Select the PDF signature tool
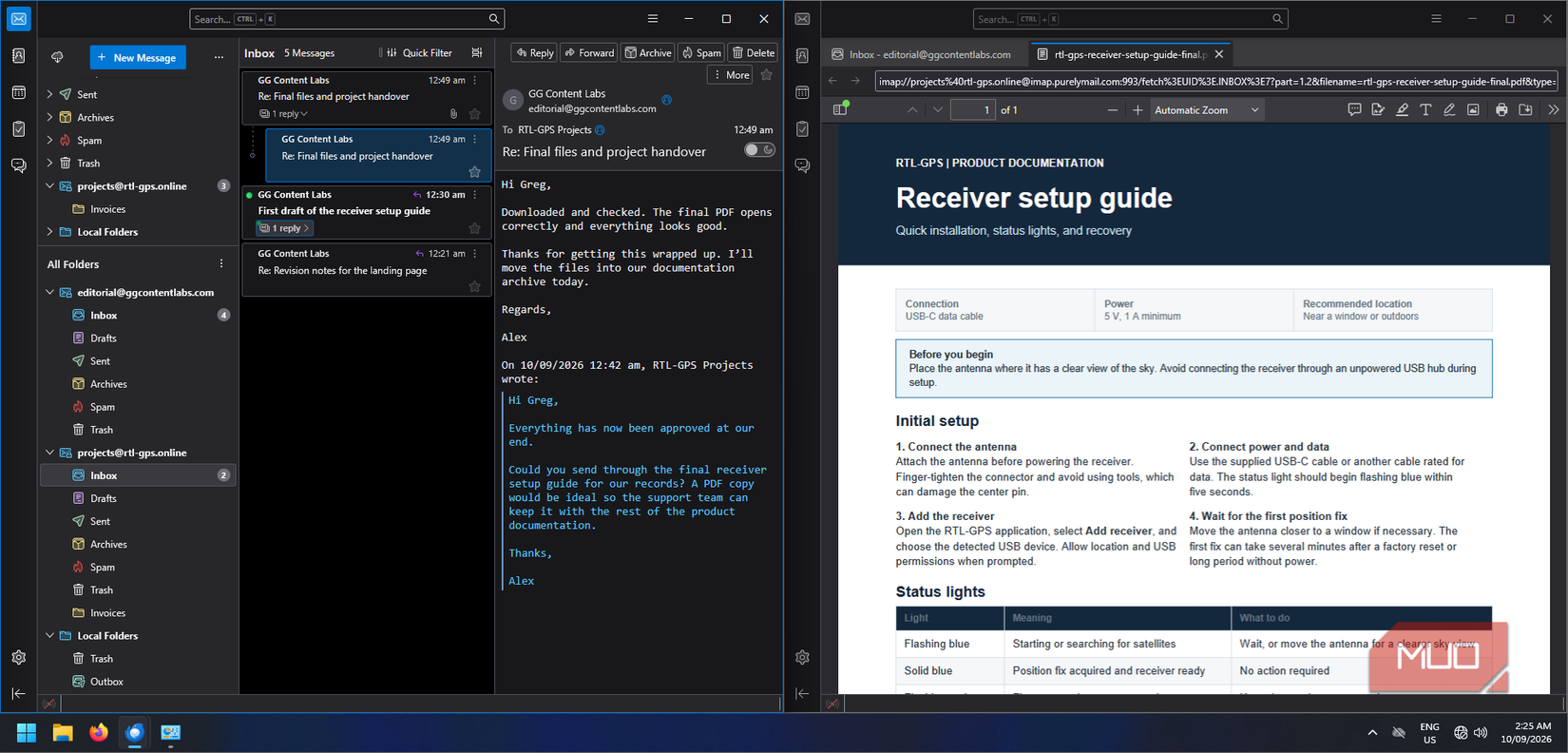The image size is (1568, 753). click(1378, 110)
